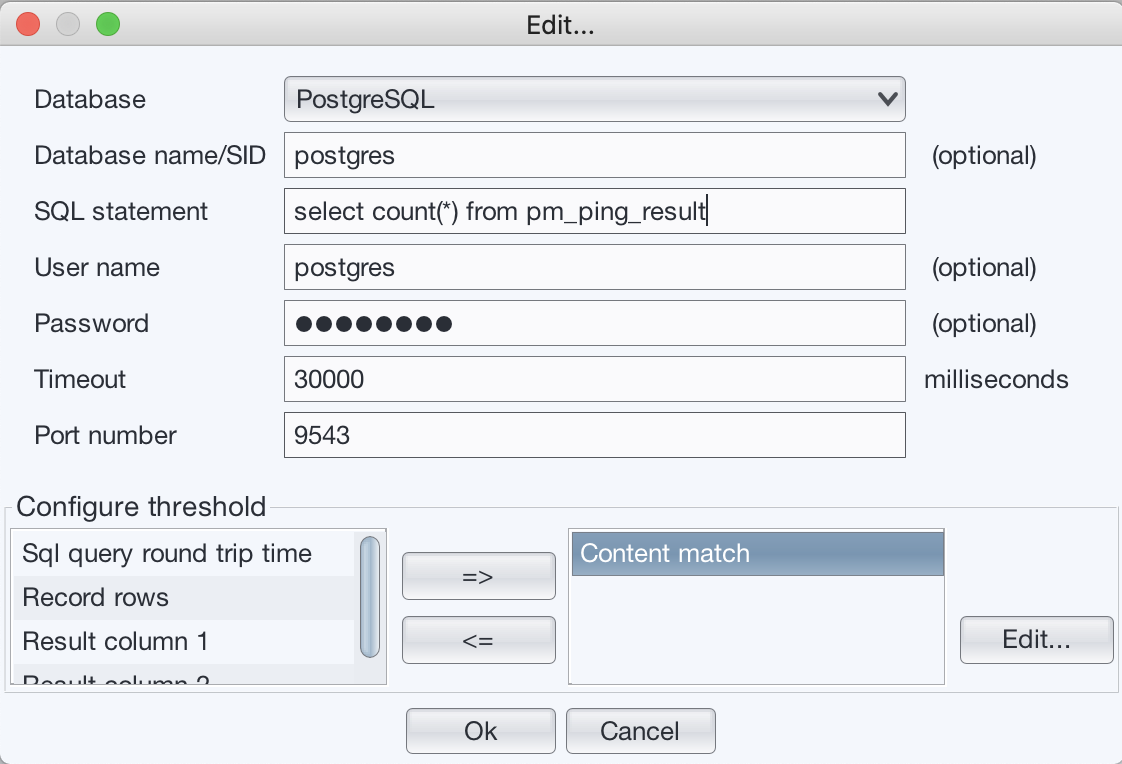Click the Edit... threshold button
This screenshot has width=1122, height=764.
click(x=1036, y=640)
